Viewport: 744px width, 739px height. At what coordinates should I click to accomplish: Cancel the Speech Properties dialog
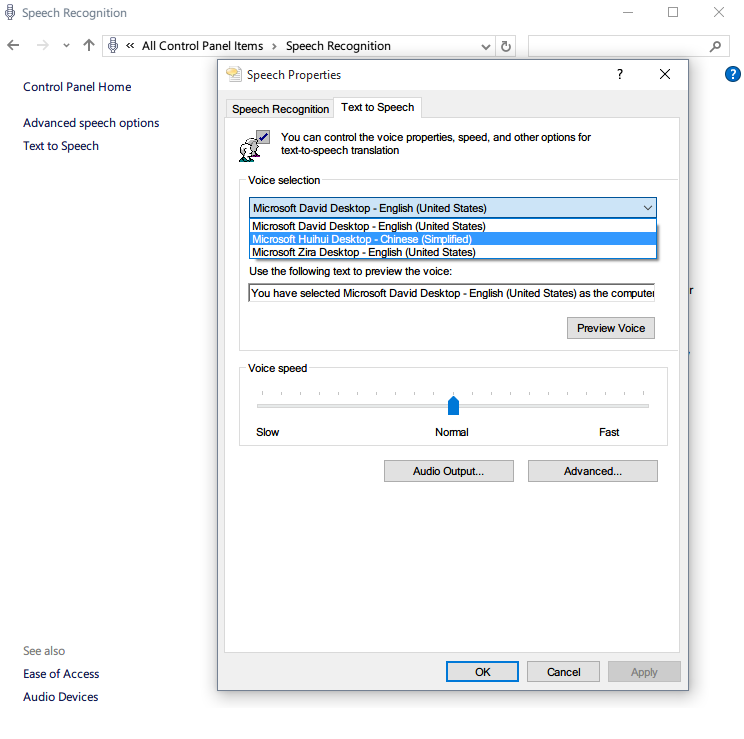point(563,672)
